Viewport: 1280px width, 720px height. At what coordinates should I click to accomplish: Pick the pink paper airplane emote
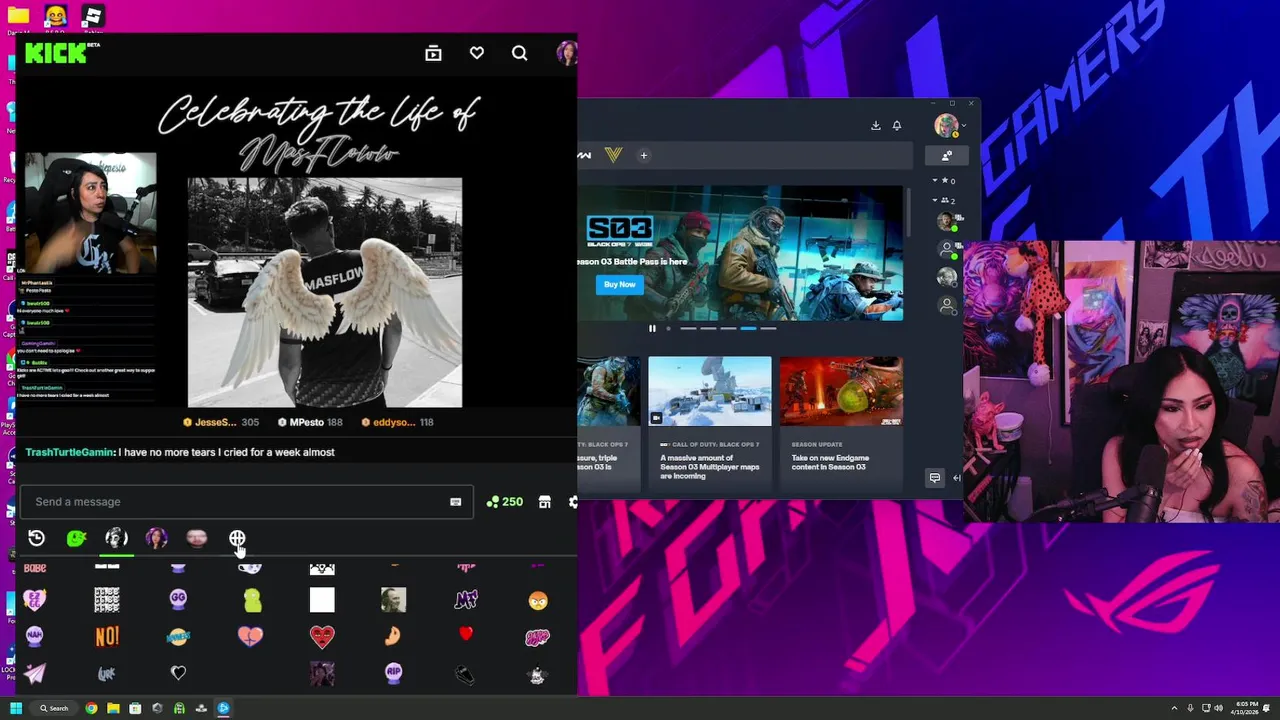pos(35,673)
